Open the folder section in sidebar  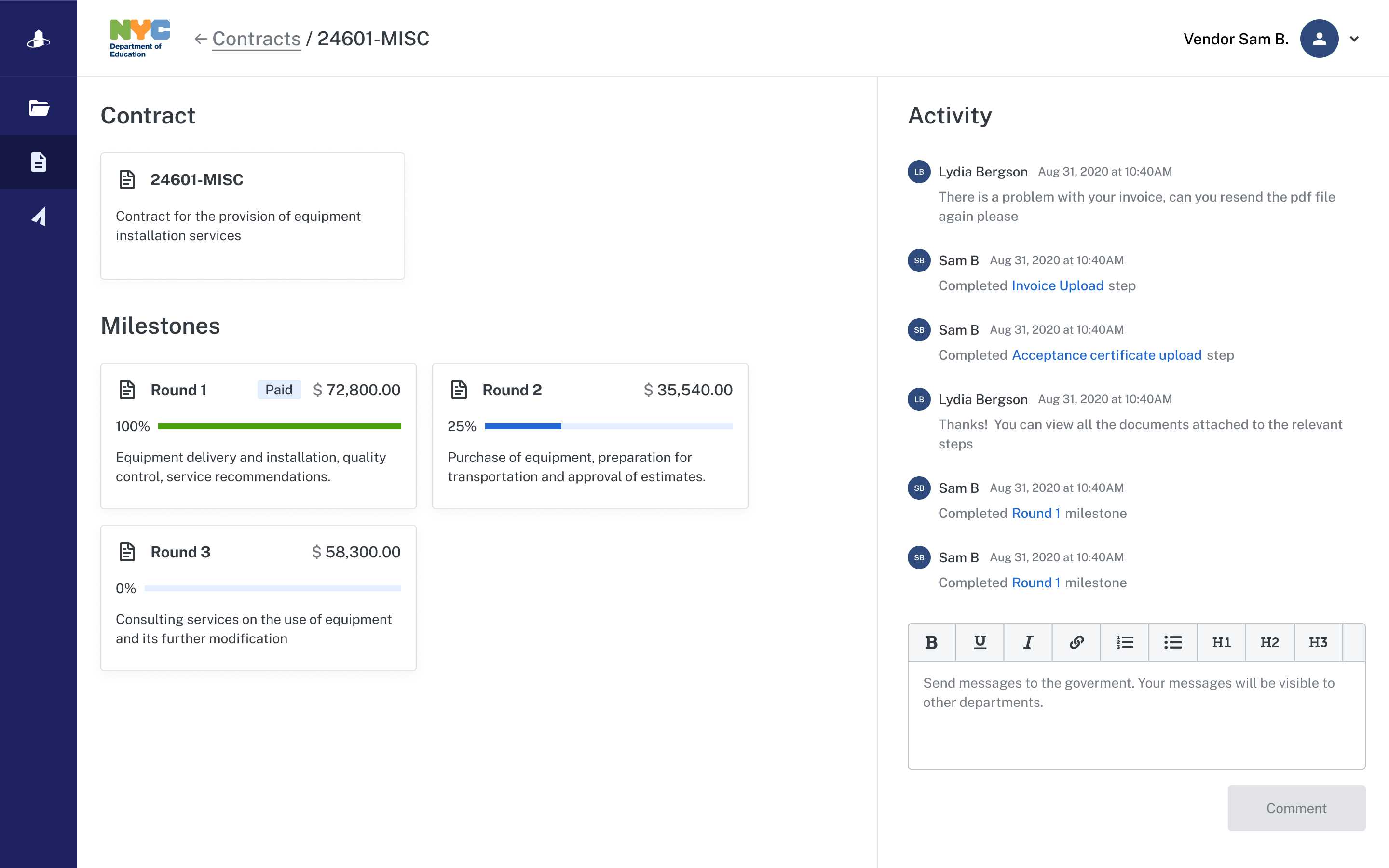tap(39, 108)
